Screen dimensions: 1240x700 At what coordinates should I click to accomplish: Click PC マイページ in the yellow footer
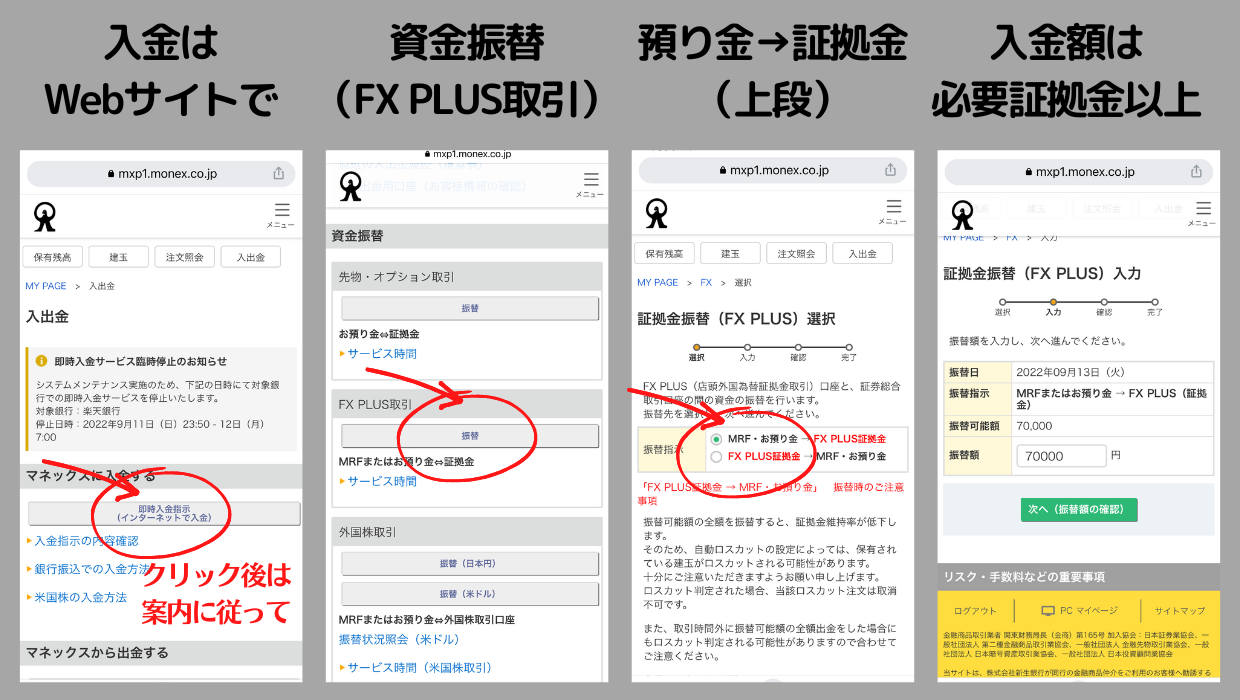pos(1089,610)
